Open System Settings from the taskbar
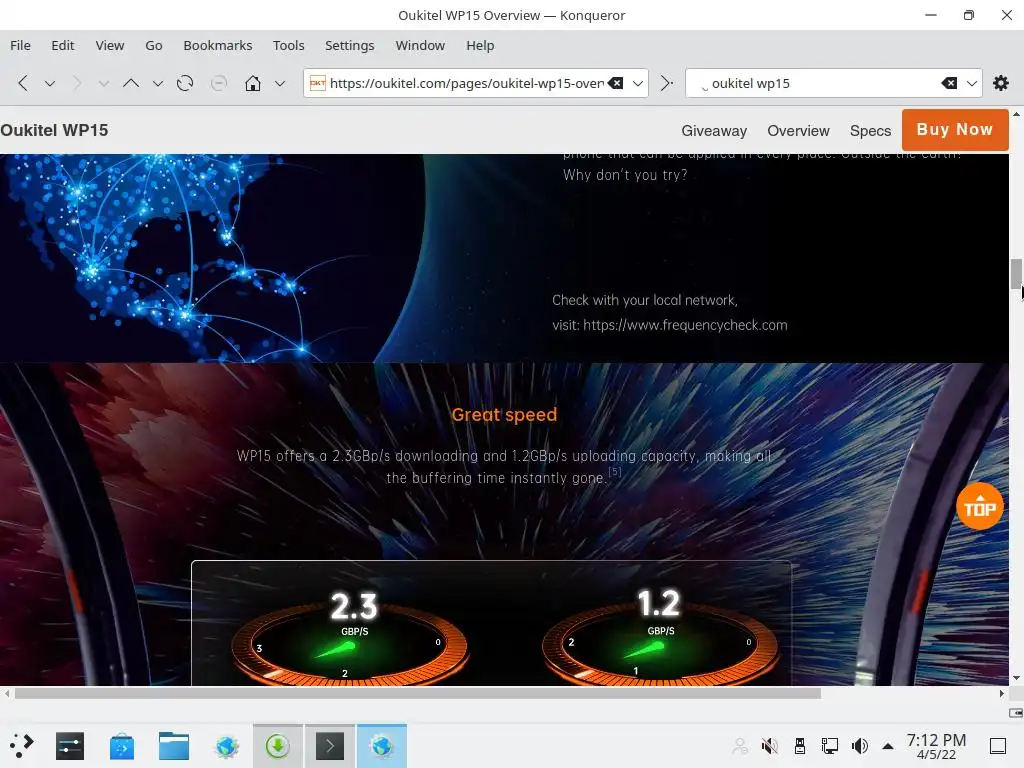The height and width of the screenshot is (768, 1024). coord(70,746)
